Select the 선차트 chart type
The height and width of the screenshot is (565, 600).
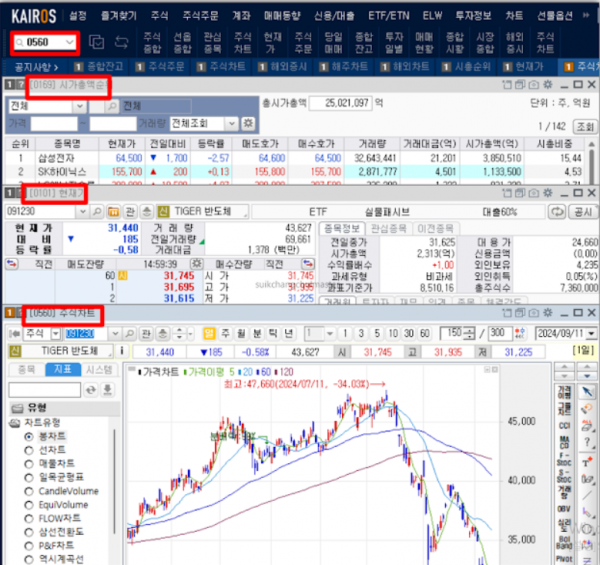(45, 450)
